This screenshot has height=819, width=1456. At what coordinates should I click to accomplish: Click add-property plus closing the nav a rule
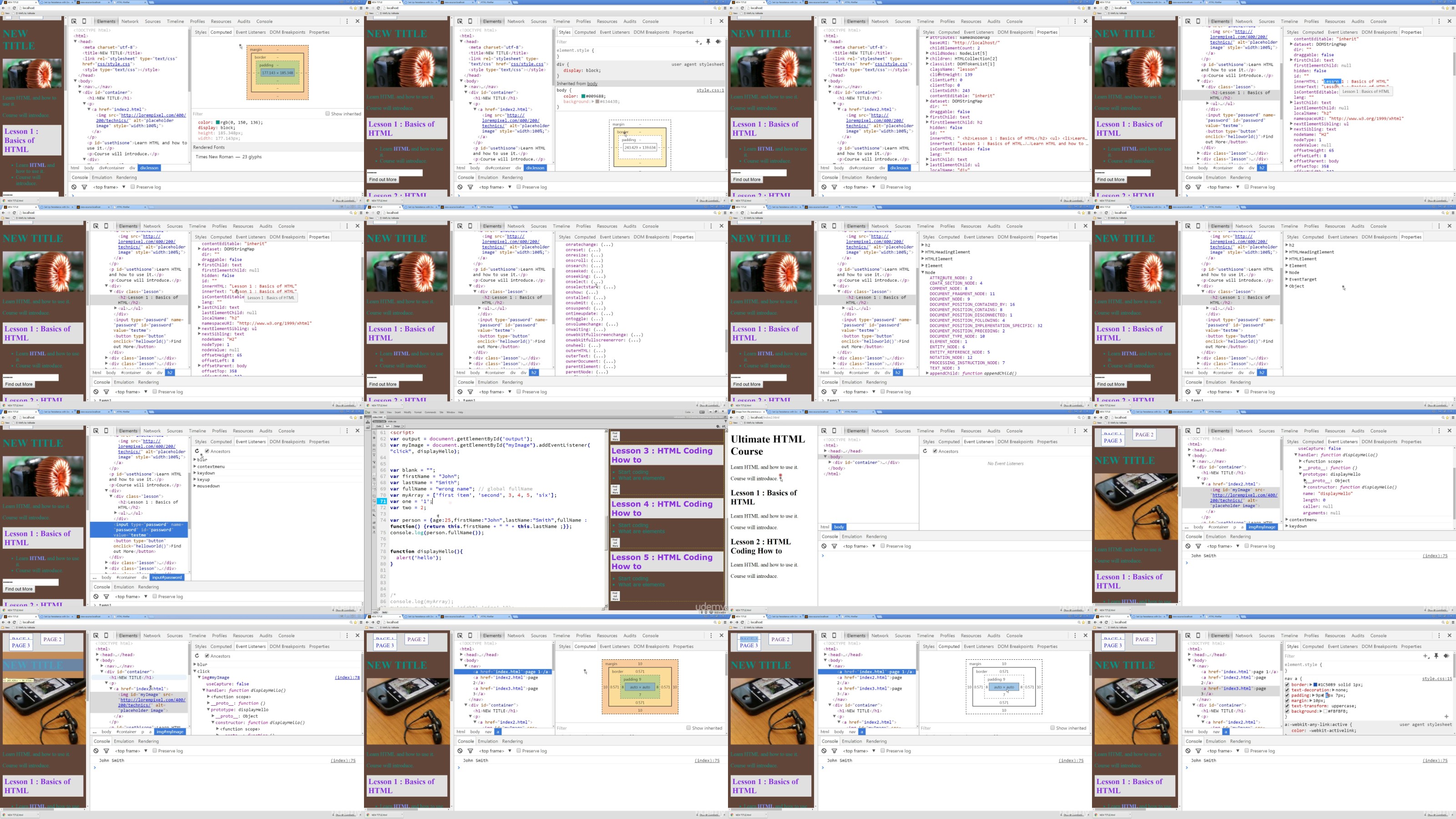click(1446, 717)
